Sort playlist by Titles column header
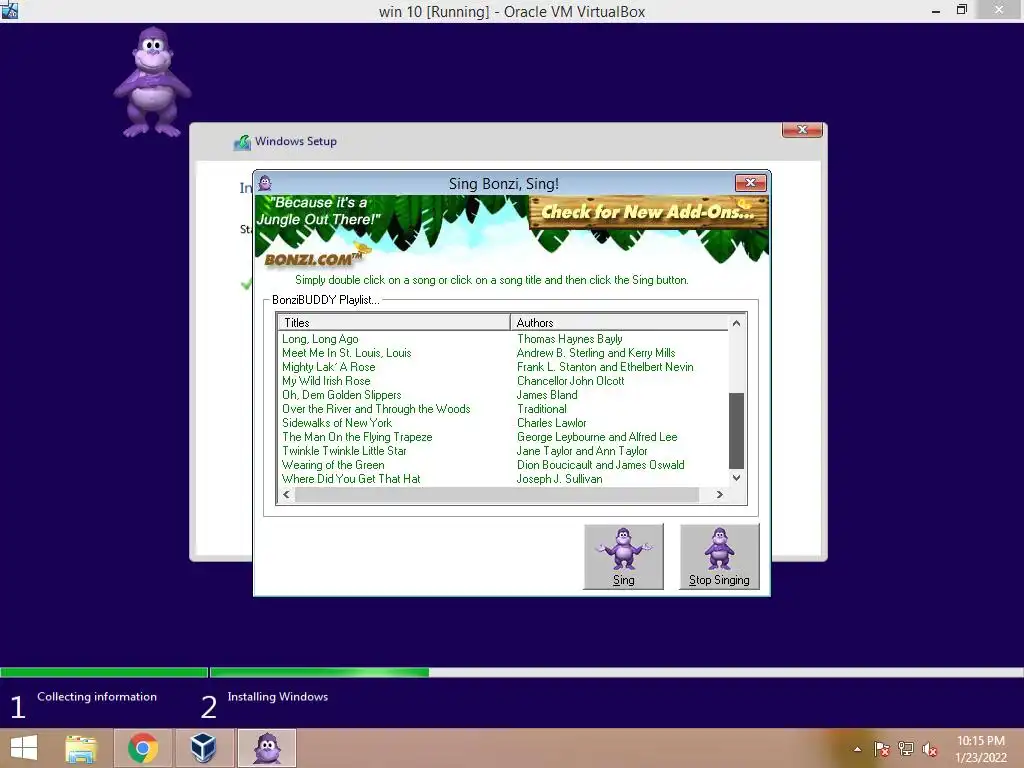 pos(394,323)
